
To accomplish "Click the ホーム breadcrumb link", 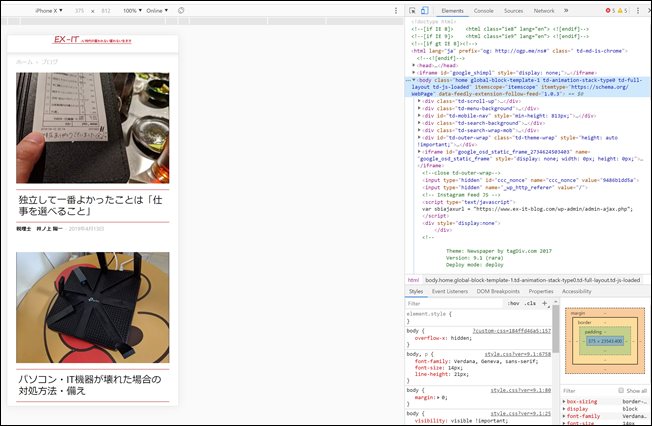I will [x=24, y=62].
